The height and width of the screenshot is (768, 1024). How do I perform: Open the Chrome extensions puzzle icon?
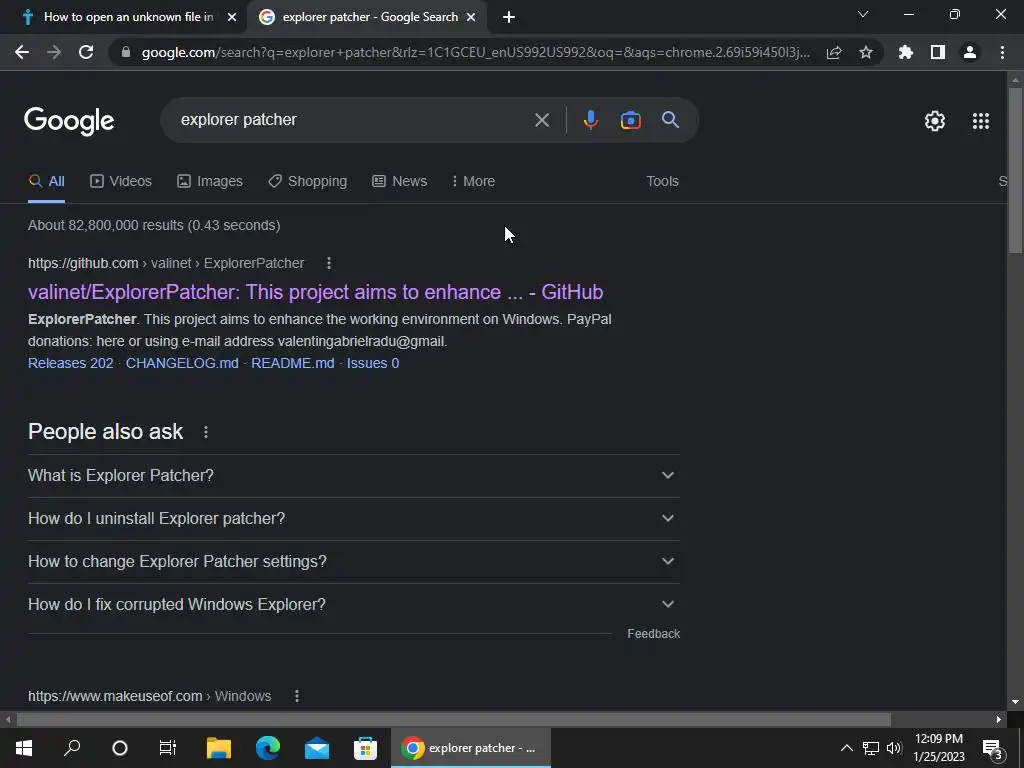[905, 52]
